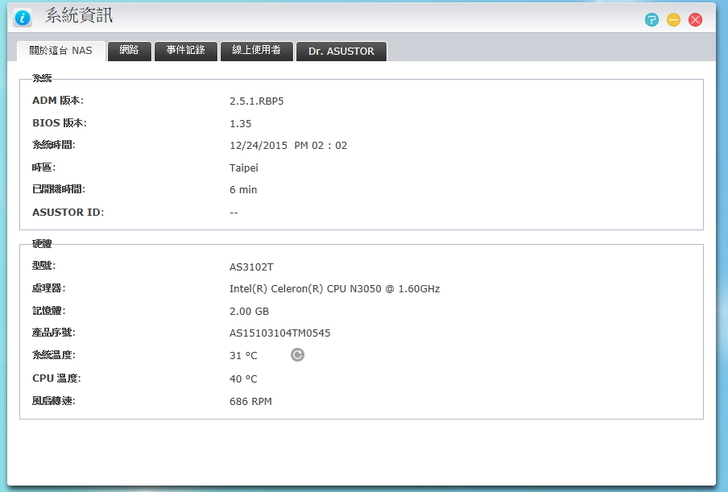
Task: Click the CPU 溫度 label
Action: (57, 378)
